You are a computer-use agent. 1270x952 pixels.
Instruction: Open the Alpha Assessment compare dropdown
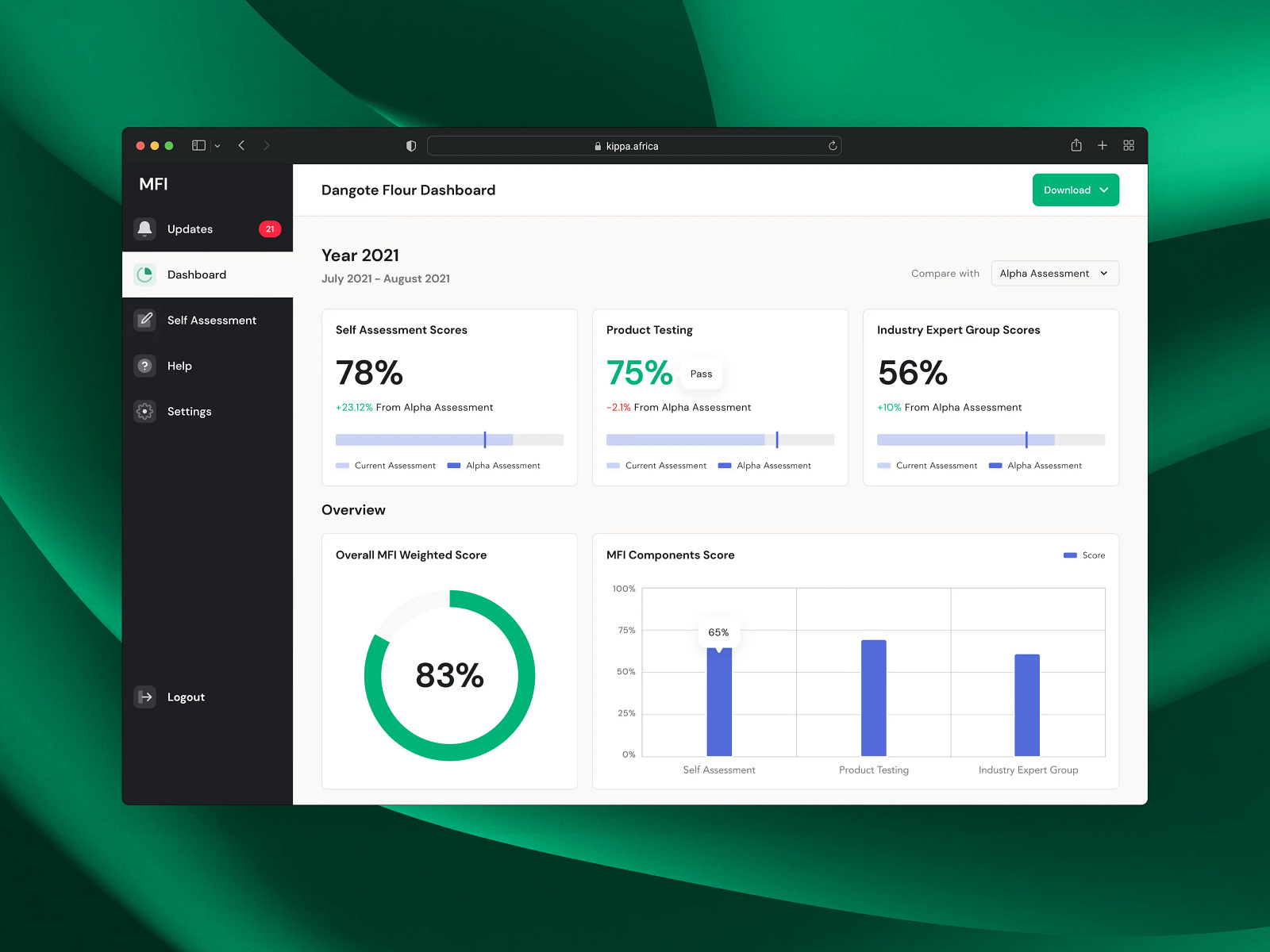coord(1055,274)
